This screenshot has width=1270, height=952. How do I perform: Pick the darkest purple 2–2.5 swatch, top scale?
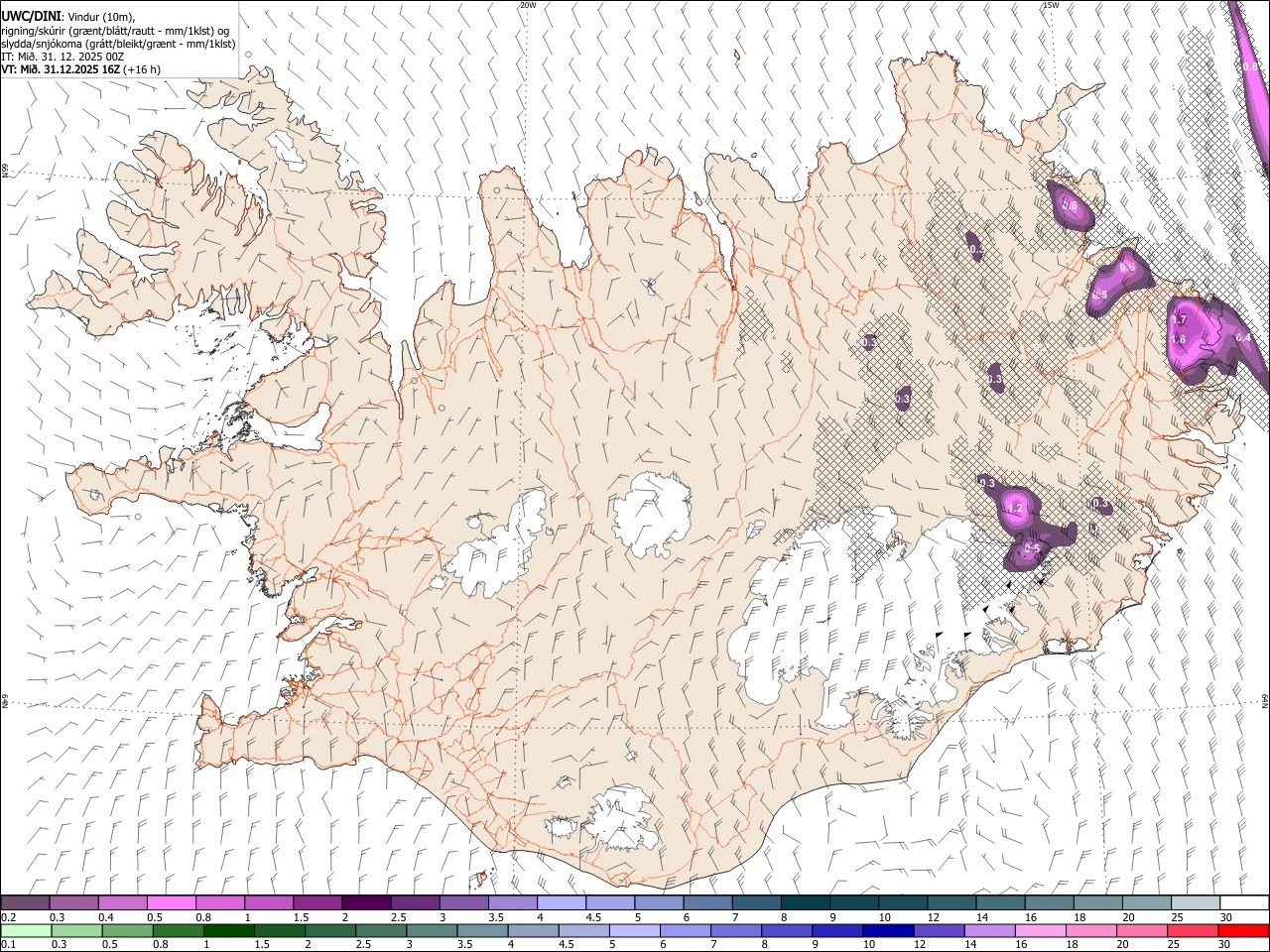tap(365, 903)
